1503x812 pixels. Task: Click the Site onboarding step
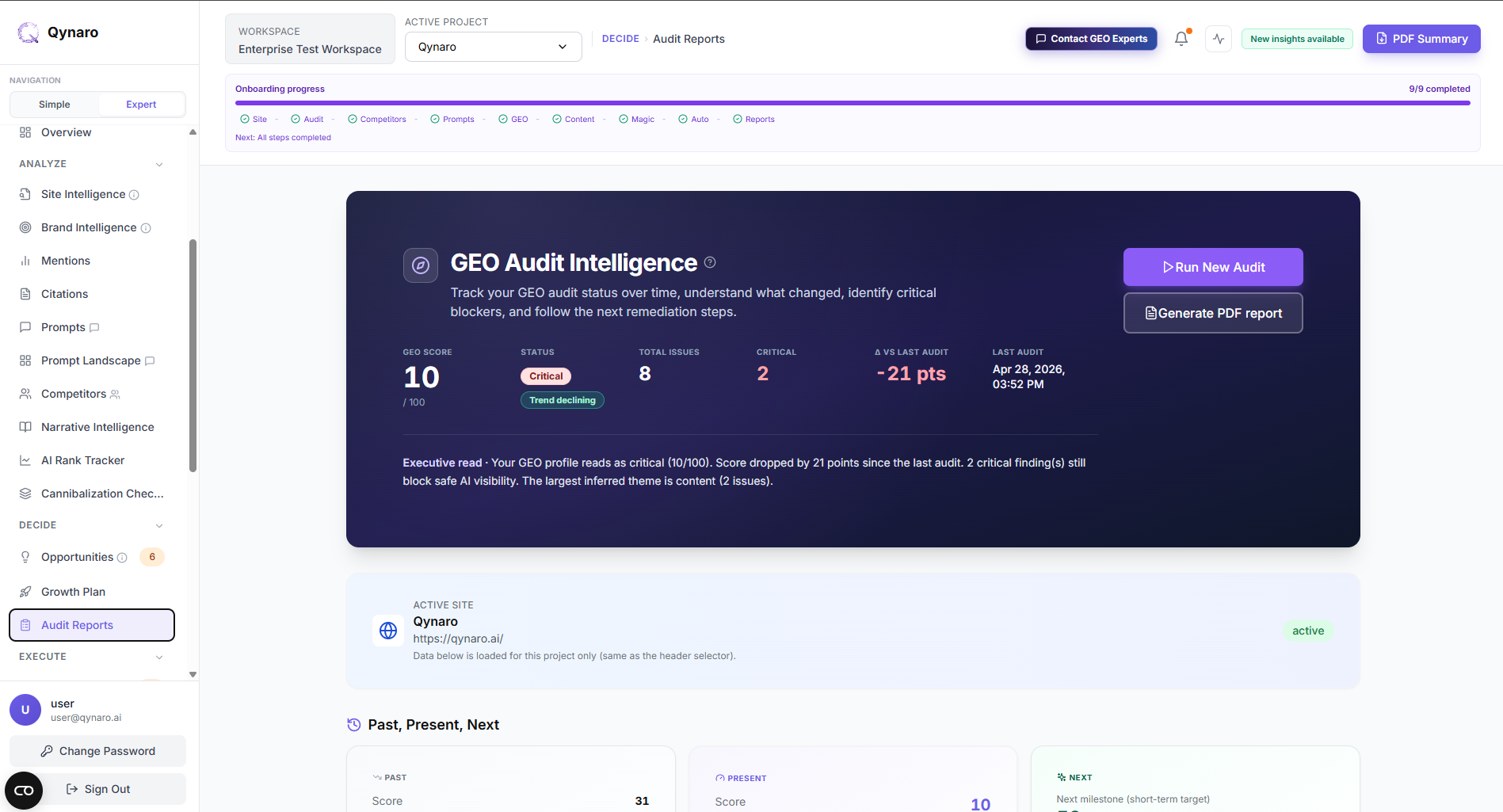pos(254,120)
